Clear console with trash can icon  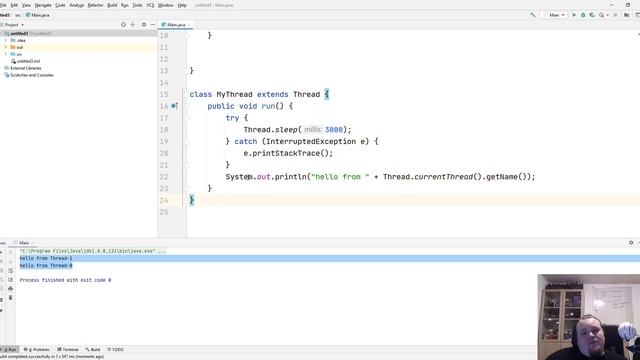[11, 298]
